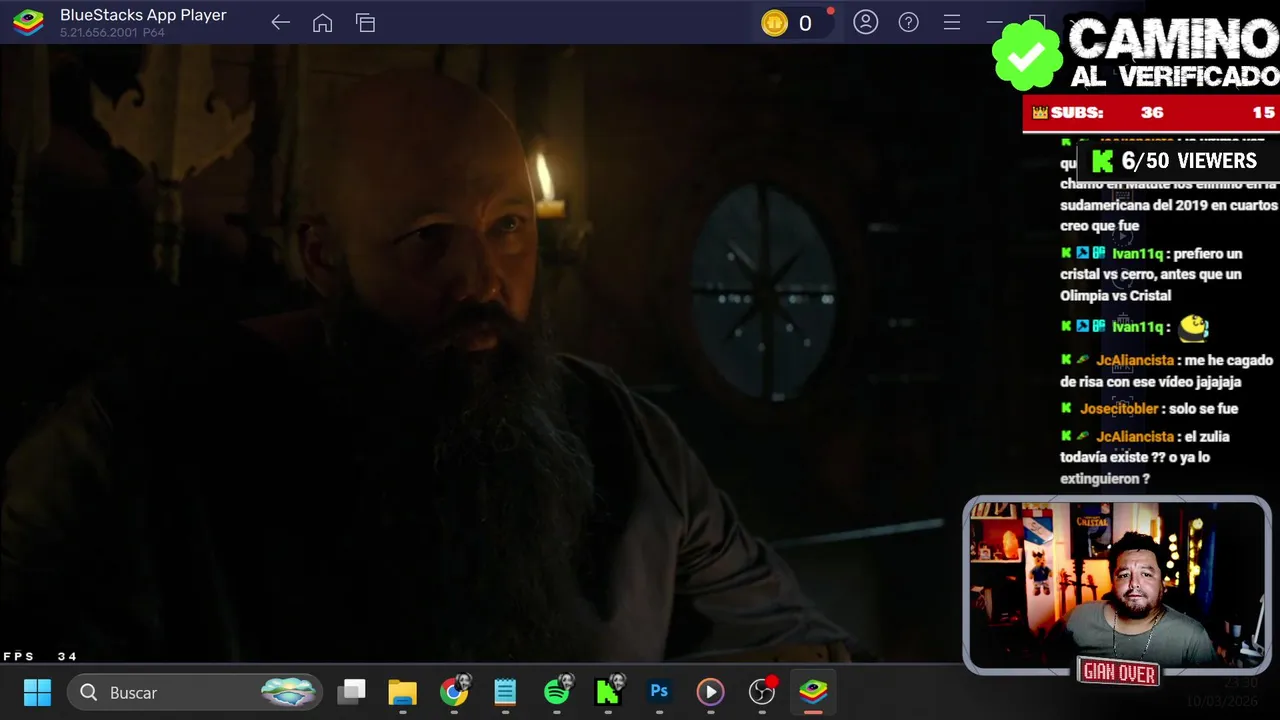The height and width of the screenshot is (720, 1280).
Task: Open the Windows Start menu
Action: coord(37,692)
